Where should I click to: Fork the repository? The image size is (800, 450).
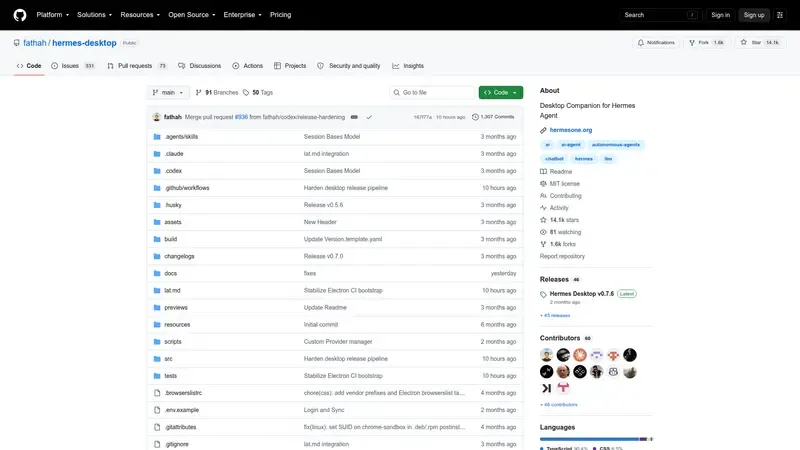pos(707,43)
